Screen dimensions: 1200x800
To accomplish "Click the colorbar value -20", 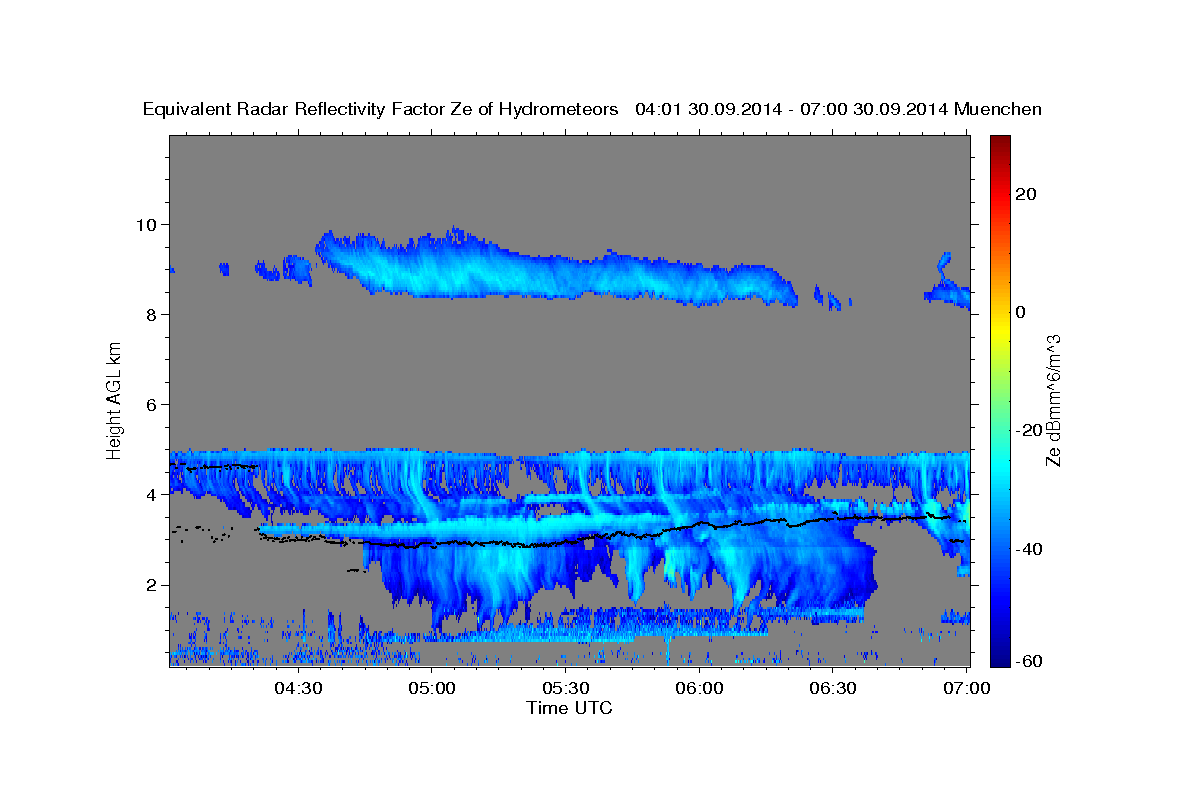I will (1027, 430).
